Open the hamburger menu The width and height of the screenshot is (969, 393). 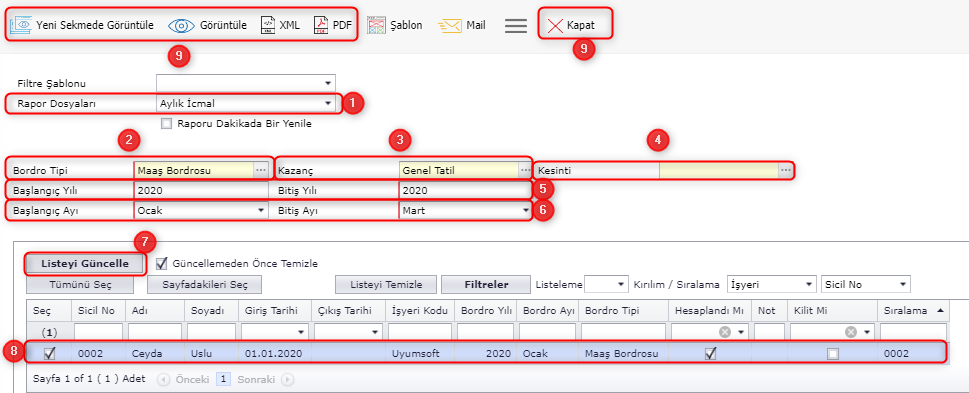pyautogui.click(x=516, y=25)
